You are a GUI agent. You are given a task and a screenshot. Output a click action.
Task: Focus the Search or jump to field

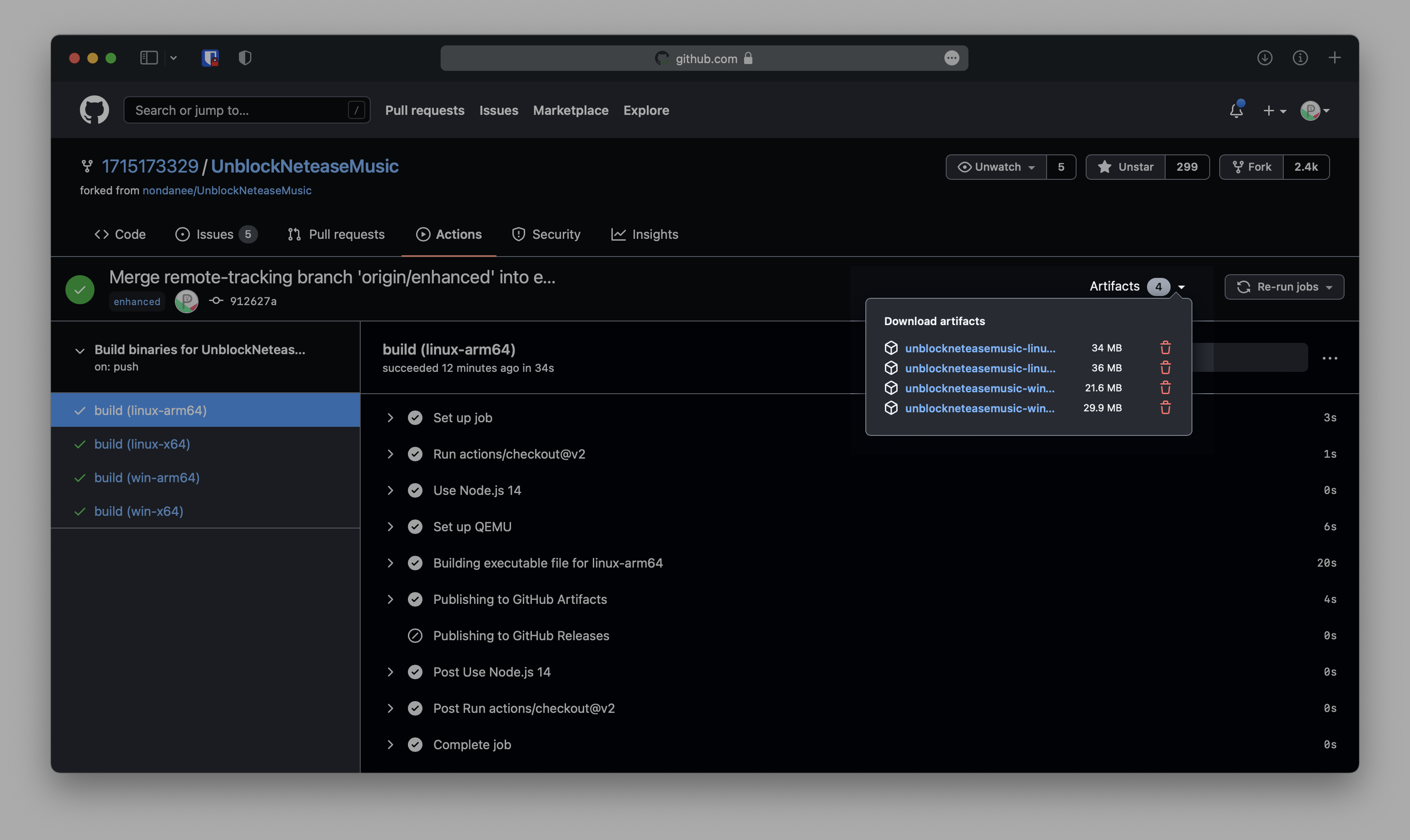(x=247, y=110)
